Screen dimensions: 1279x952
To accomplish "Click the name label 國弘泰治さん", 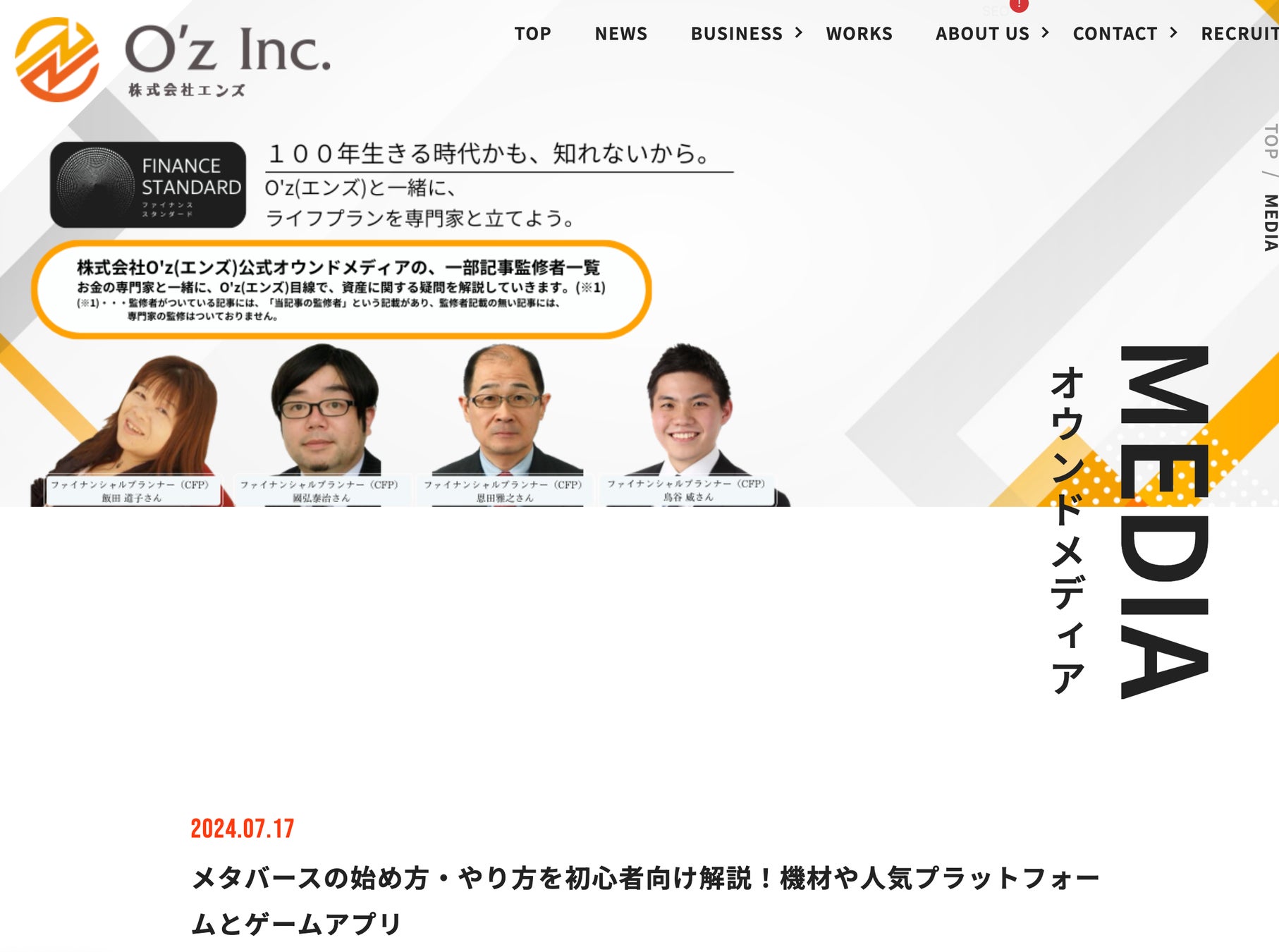I will pyautogui.click(x=322, y=498).
